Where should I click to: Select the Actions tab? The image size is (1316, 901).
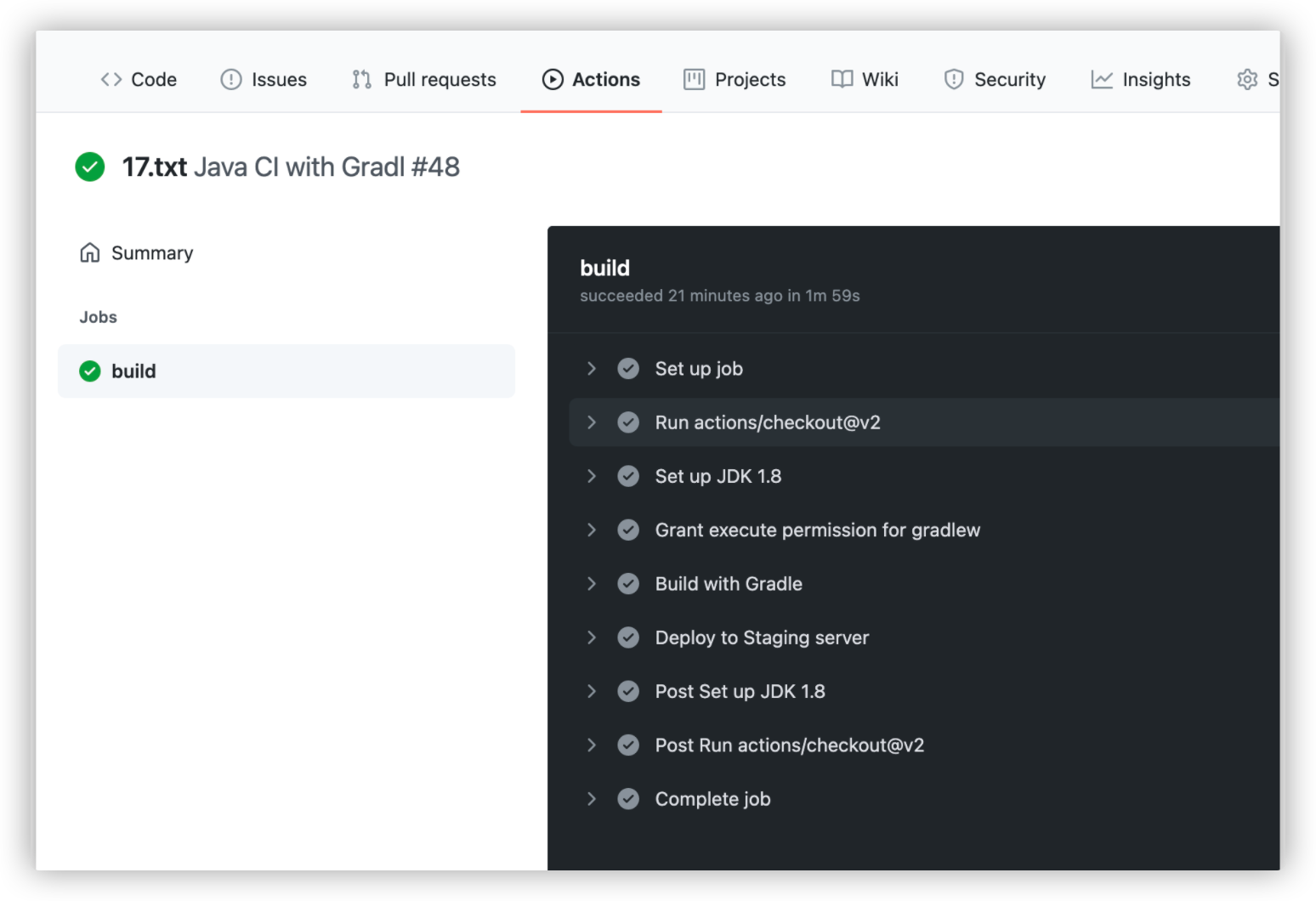point(591,79)
